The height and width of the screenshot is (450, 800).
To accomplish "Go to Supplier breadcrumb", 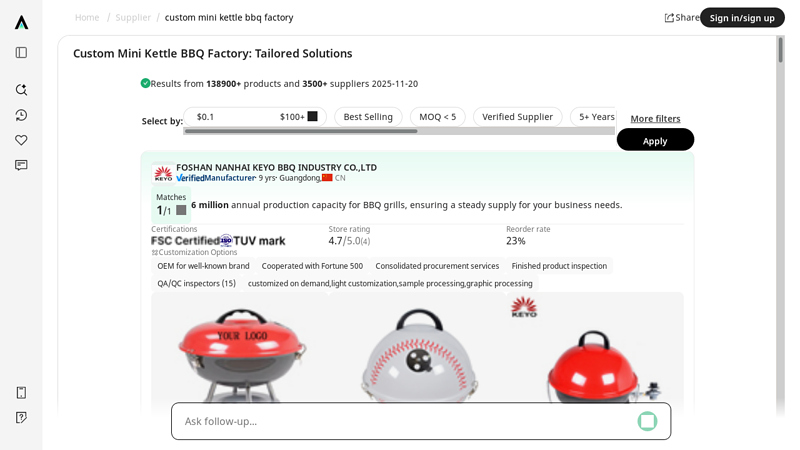I will 133,17.
